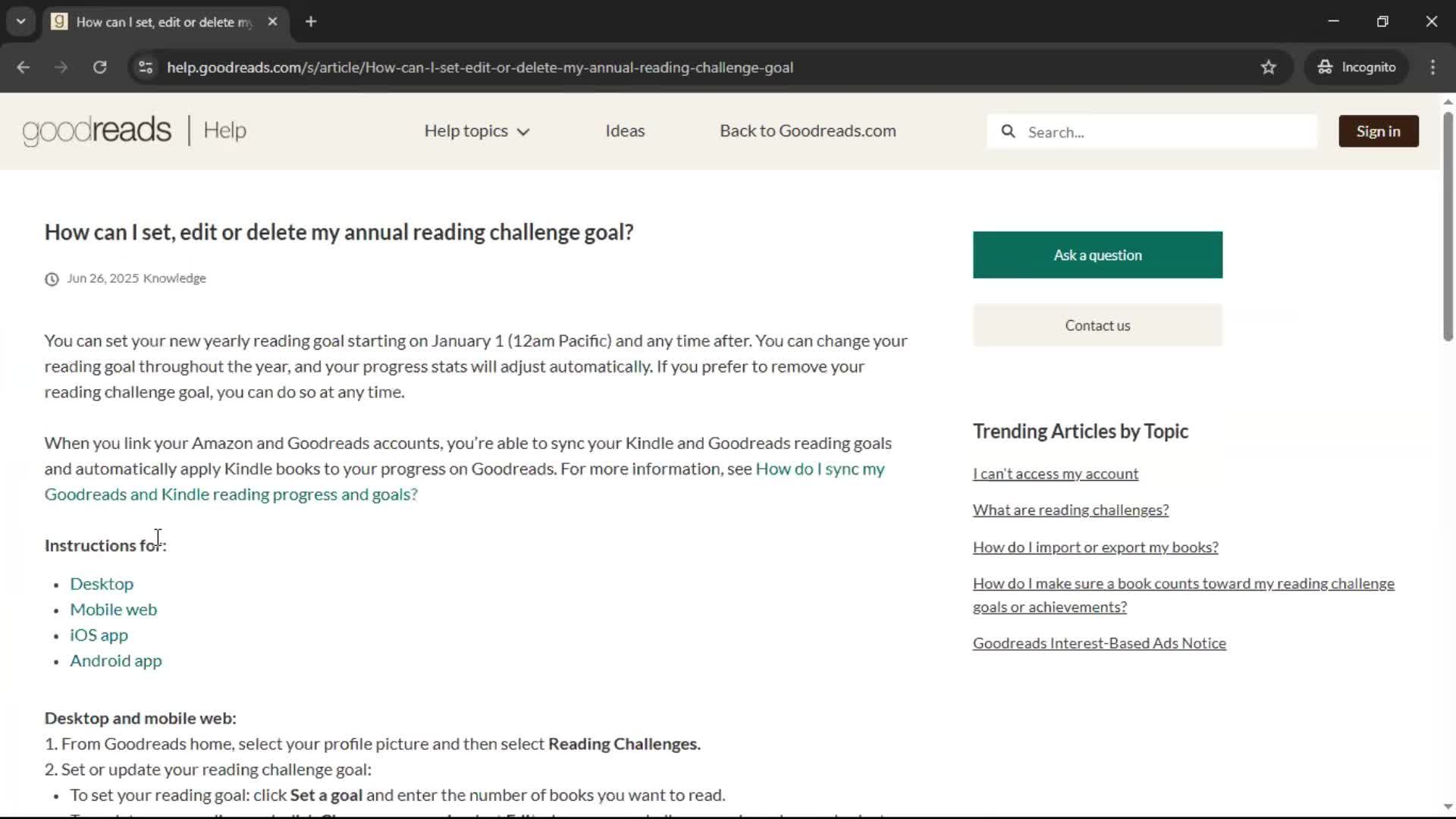Click the Ask a question button

coord(1097,255)
